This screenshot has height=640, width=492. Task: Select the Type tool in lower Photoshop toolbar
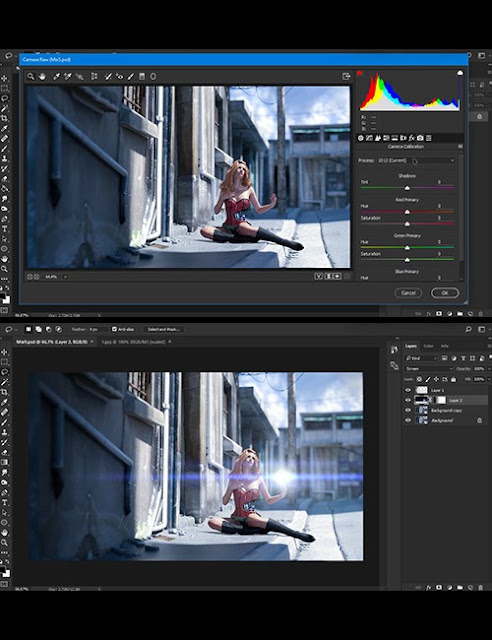tap(4, 502)
